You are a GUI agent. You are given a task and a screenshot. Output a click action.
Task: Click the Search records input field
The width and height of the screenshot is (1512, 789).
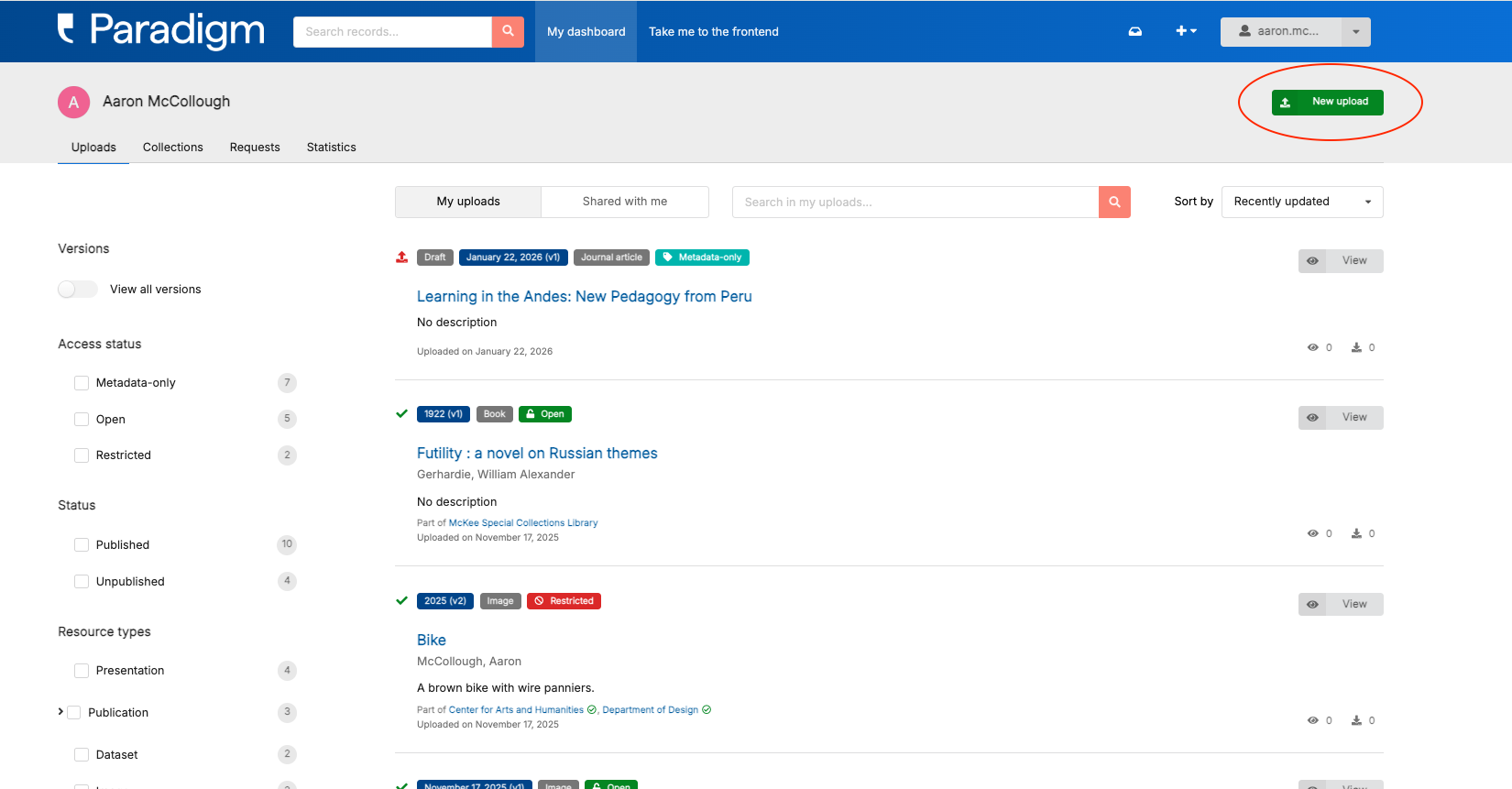(x=392, y=31)
